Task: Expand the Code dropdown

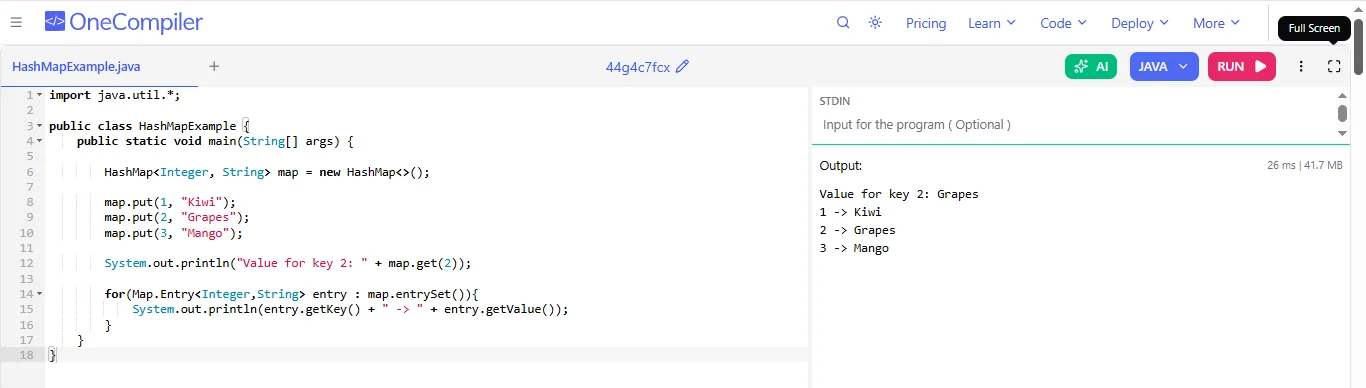Action: pos(1064,23)
